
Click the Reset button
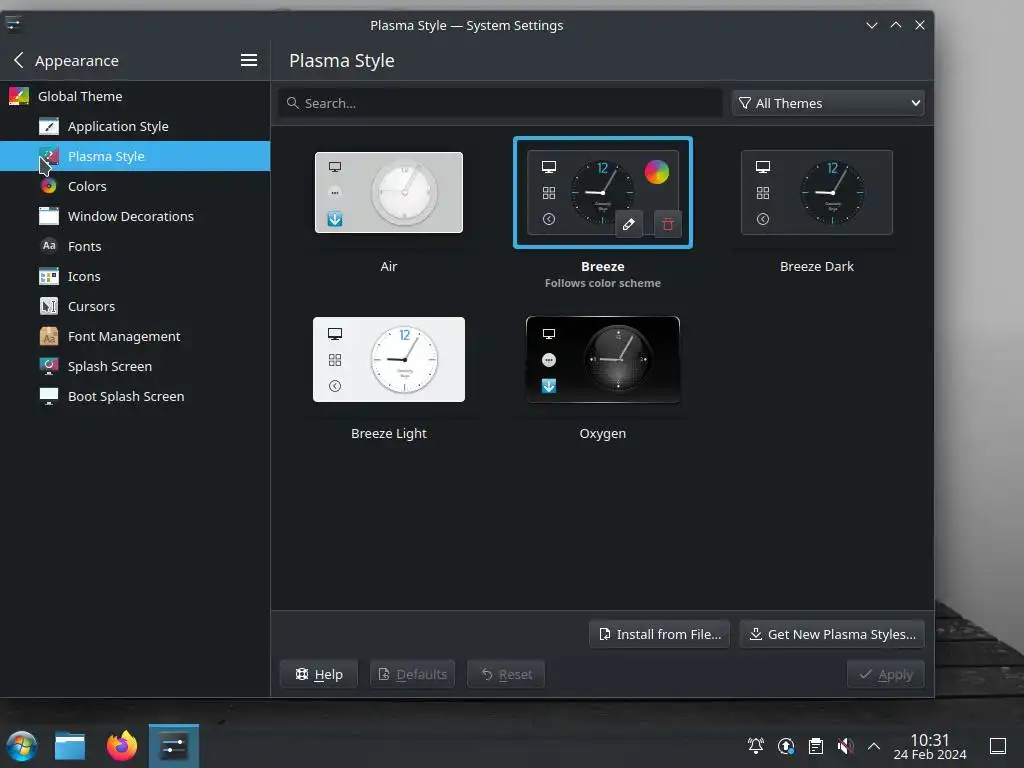pyautogui.click(x=506, y=674)
